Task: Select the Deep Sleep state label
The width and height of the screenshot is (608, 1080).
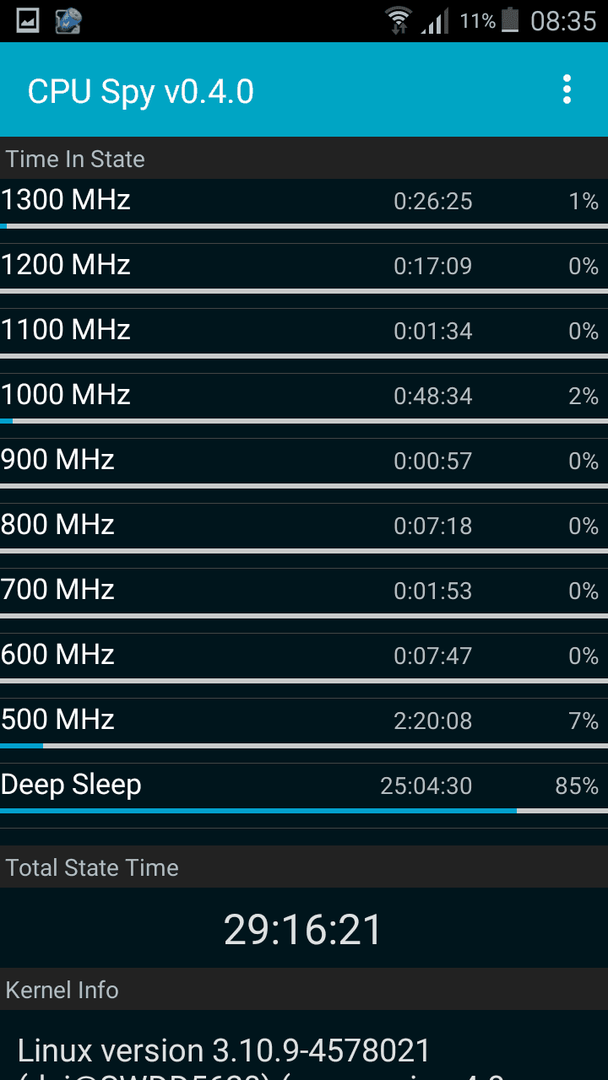Action: coord(71,785)
